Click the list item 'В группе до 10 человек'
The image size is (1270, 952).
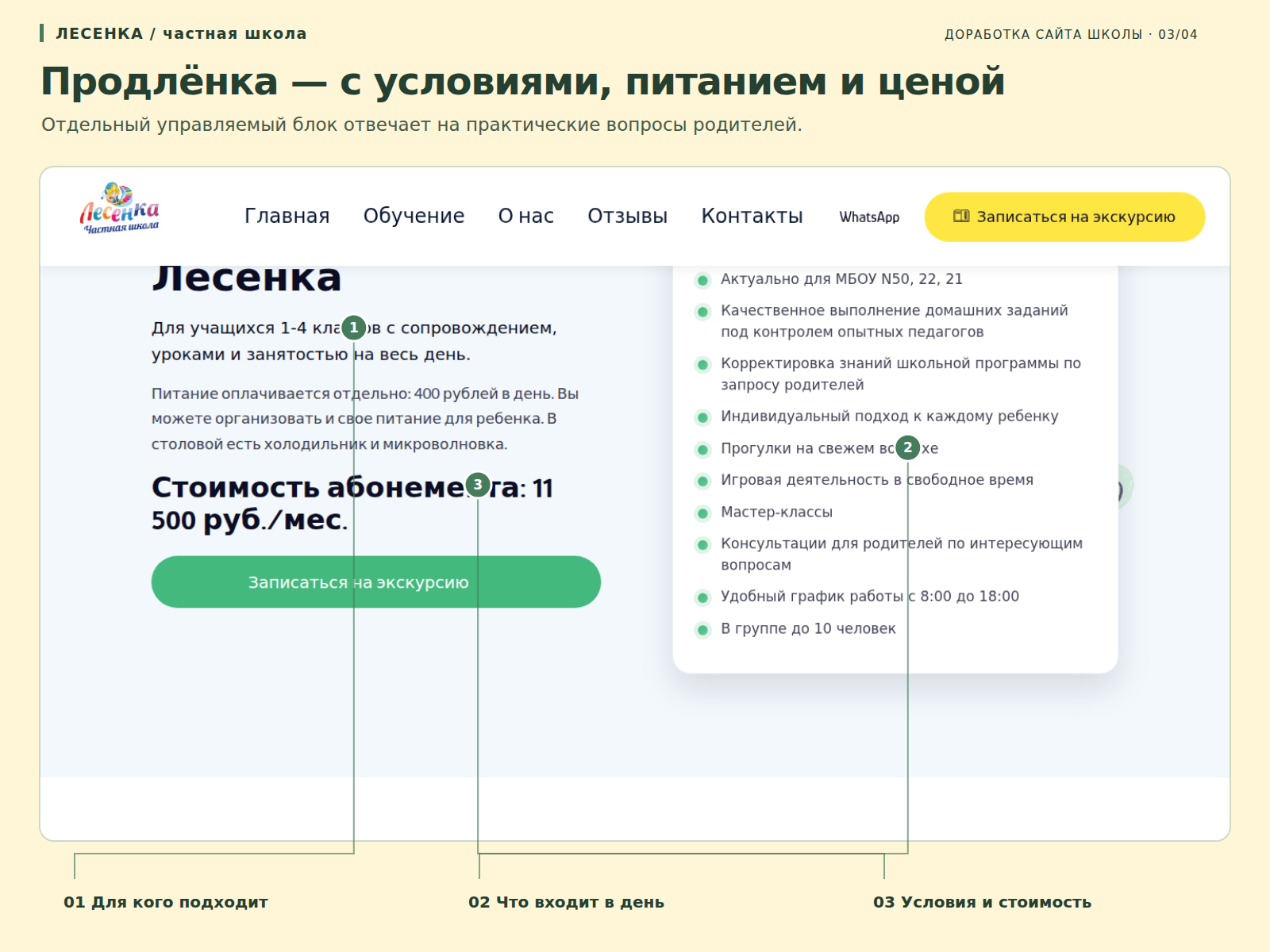[x=796, y=628]
